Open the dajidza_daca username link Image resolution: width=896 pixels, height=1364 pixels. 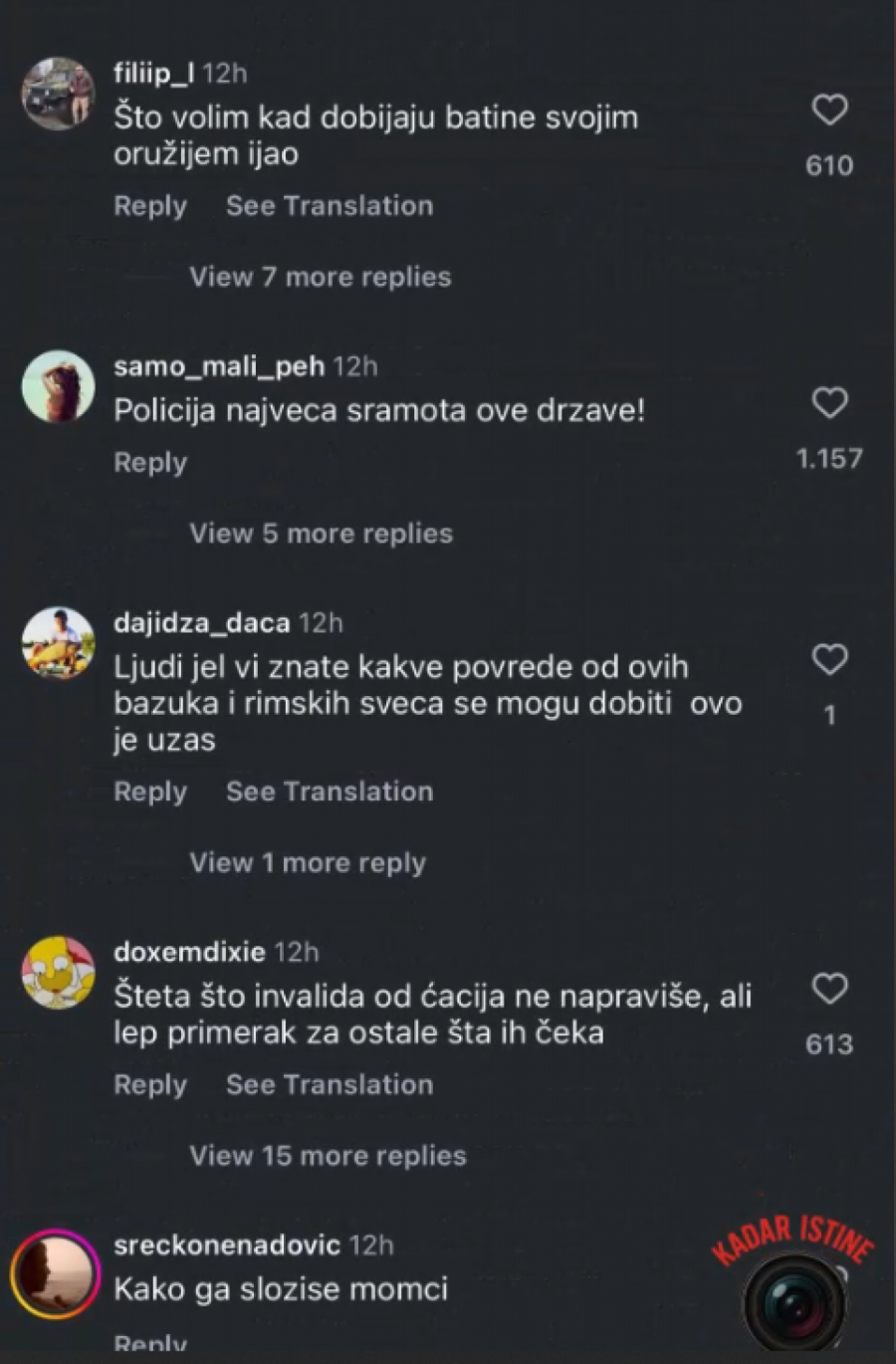pos(202,623)
